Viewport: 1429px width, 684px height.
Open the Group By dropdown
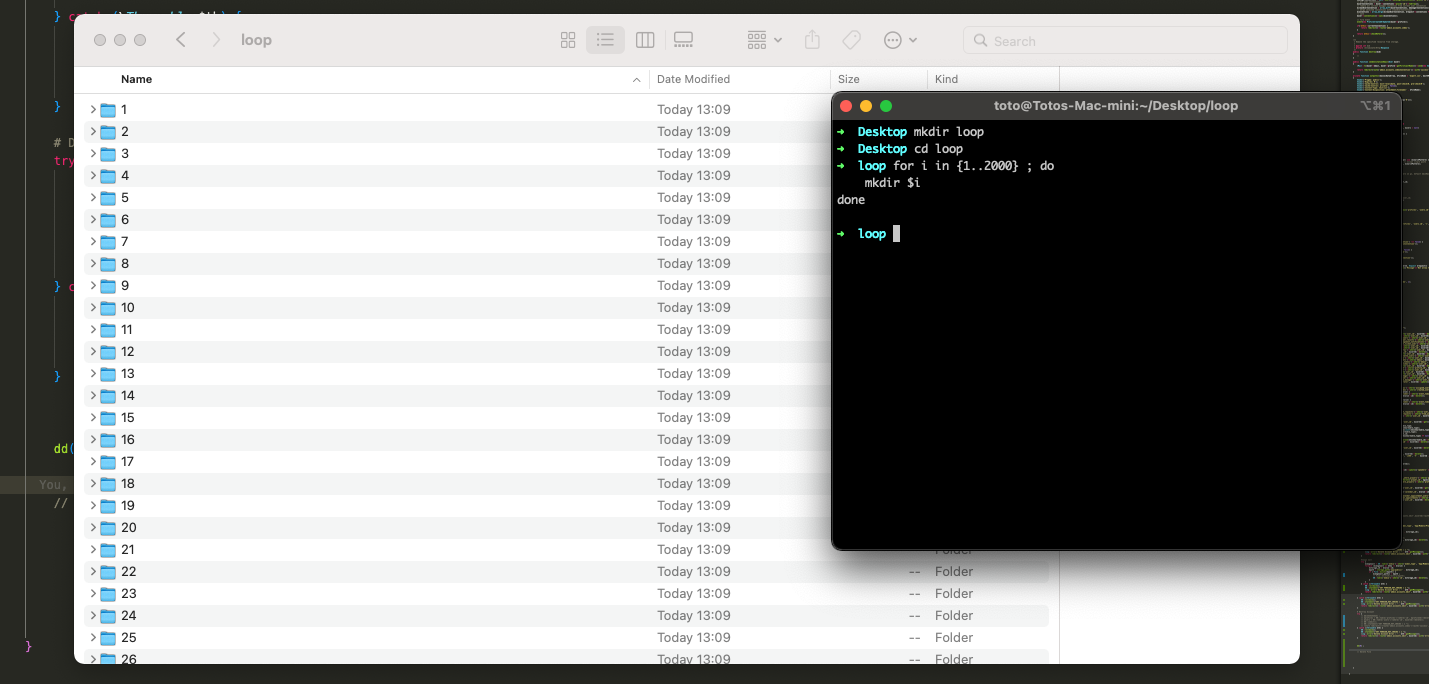[764, 40]
